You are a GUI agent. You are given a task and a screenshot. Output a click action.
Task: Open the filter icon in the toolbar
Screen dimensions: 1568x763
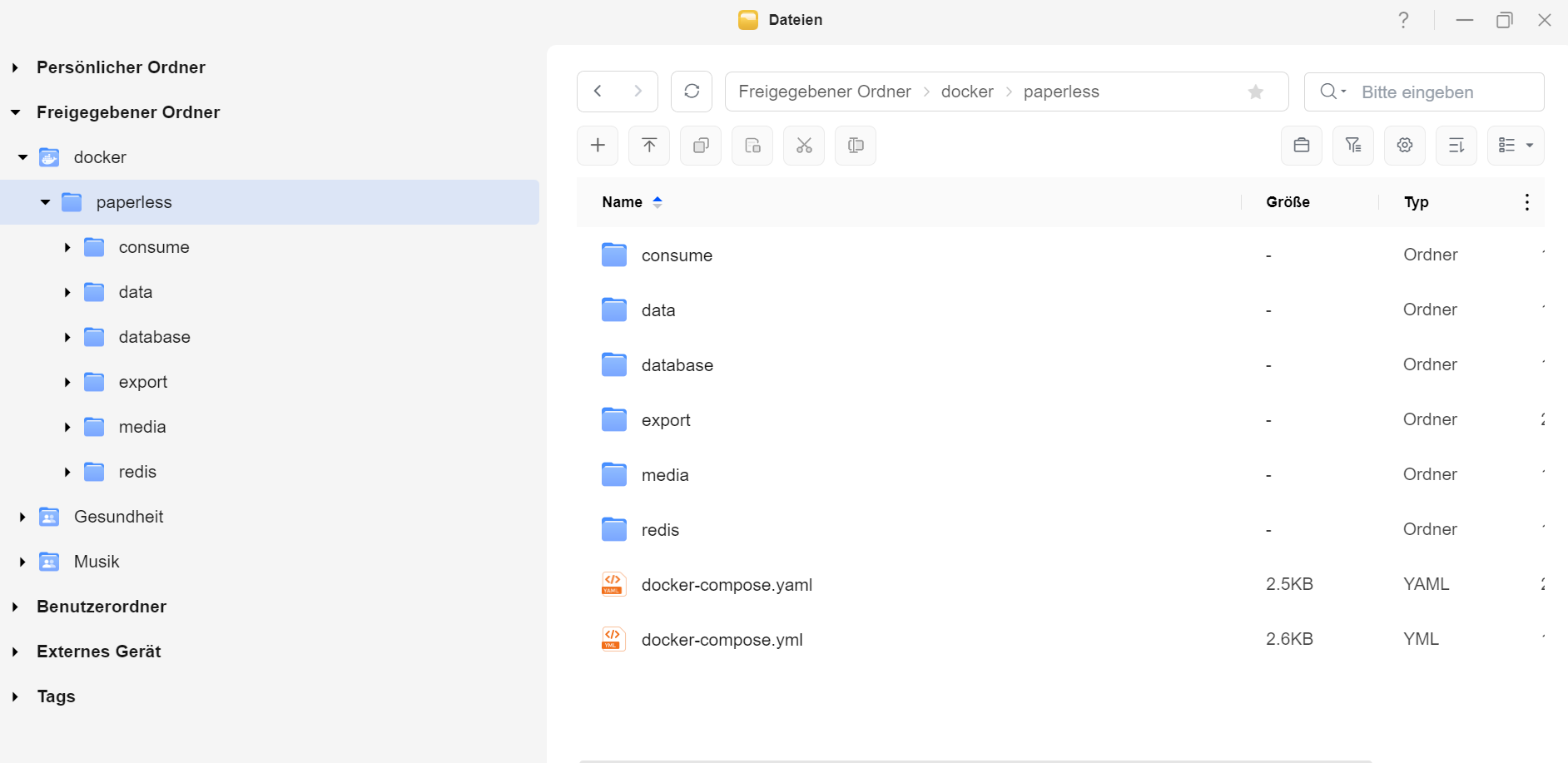1353,146
